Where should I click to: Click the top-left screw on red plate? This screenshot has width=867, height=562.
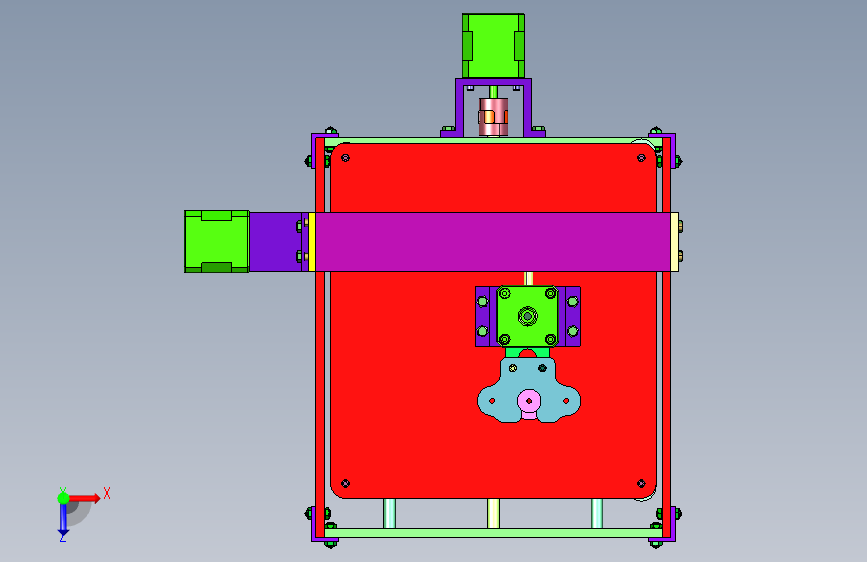click(x=346, y=158)
